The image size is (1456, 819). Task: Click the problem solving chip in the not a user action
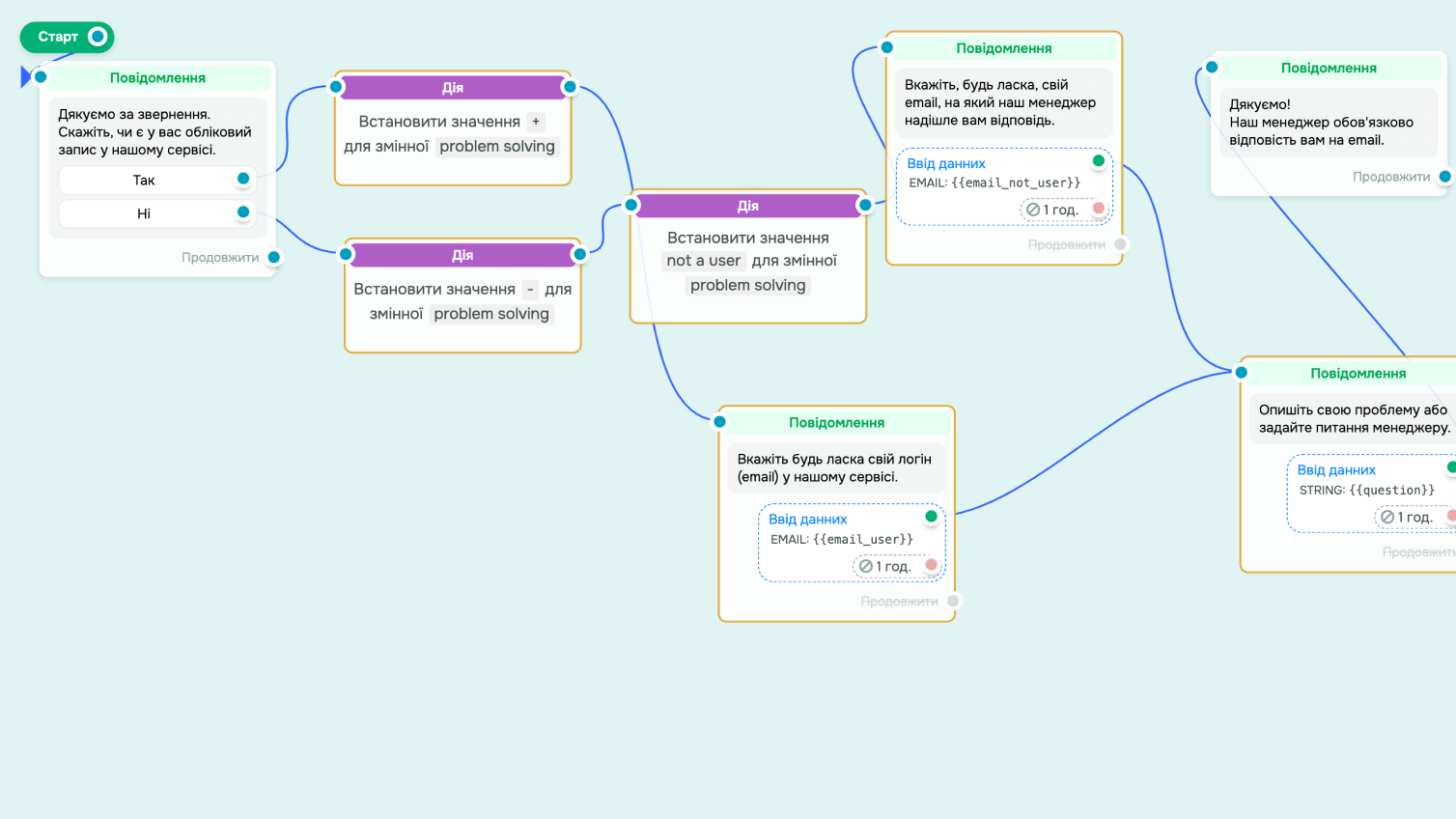[748, 286]
